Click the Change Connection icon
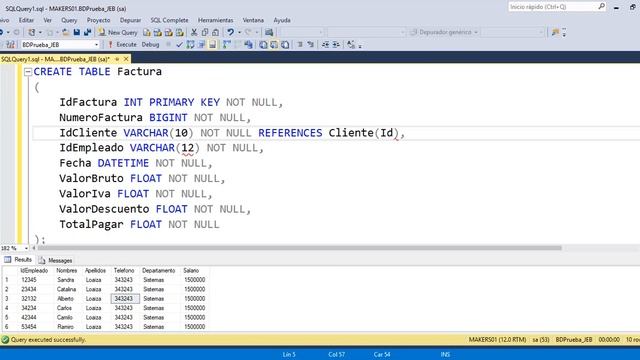 click(11, 44)
